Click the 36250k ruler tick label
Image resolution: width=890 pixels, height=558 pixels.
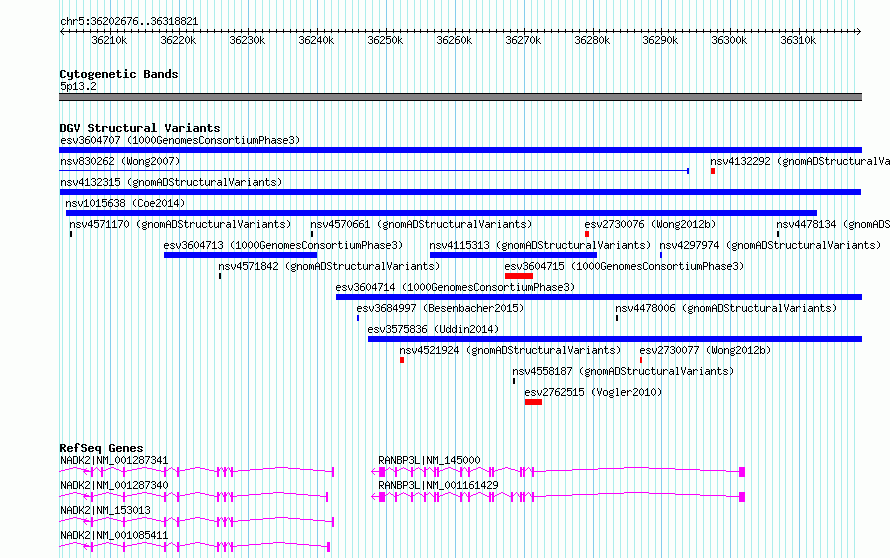[x=385, y=41]
